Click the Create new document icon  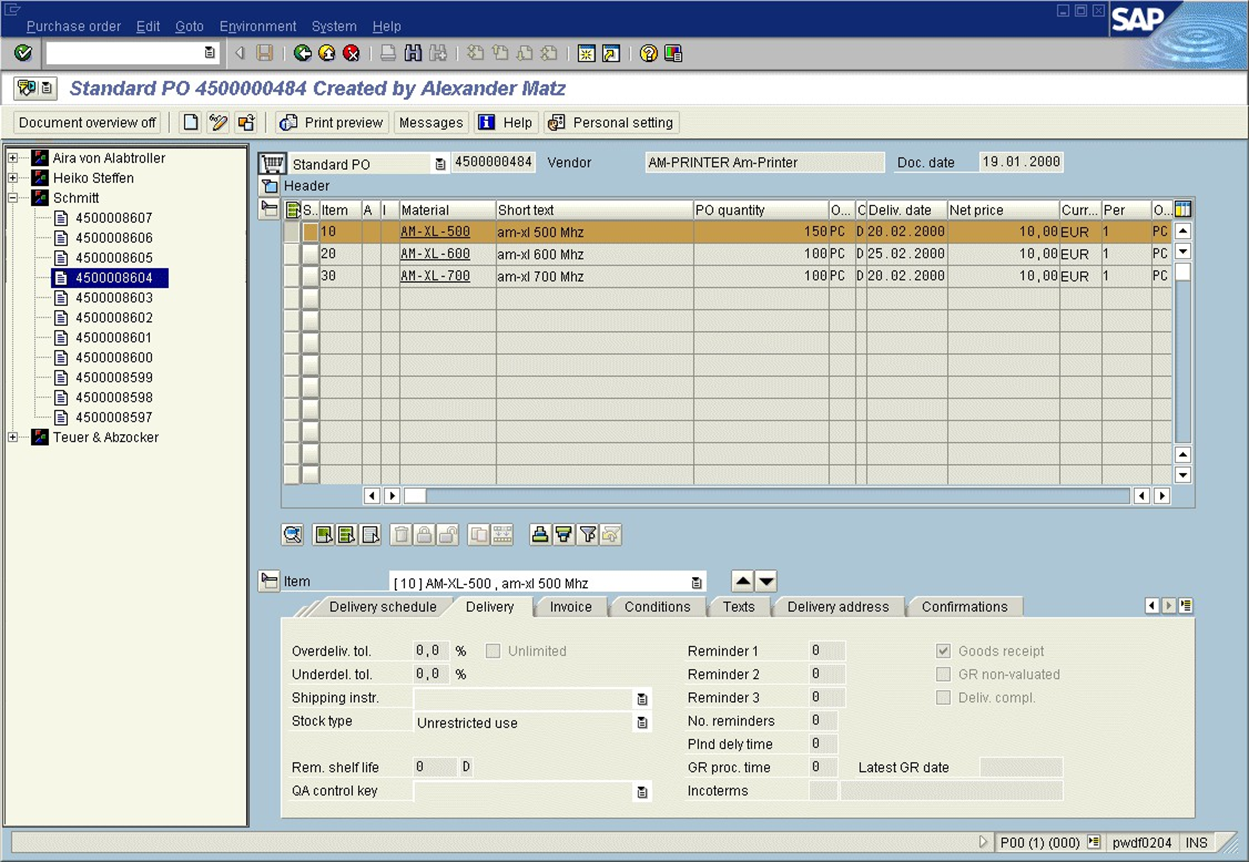(x=190, y=122)
